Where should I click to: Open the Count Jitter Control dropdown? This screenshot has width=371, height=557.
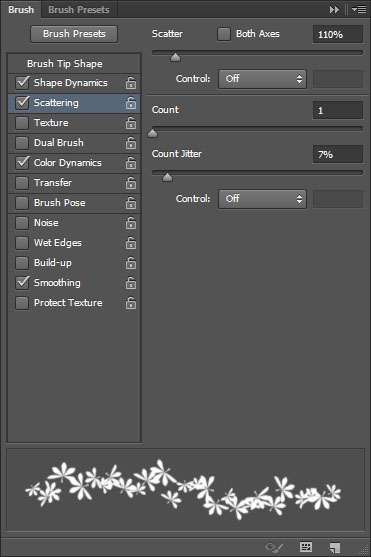pos(262,199)
